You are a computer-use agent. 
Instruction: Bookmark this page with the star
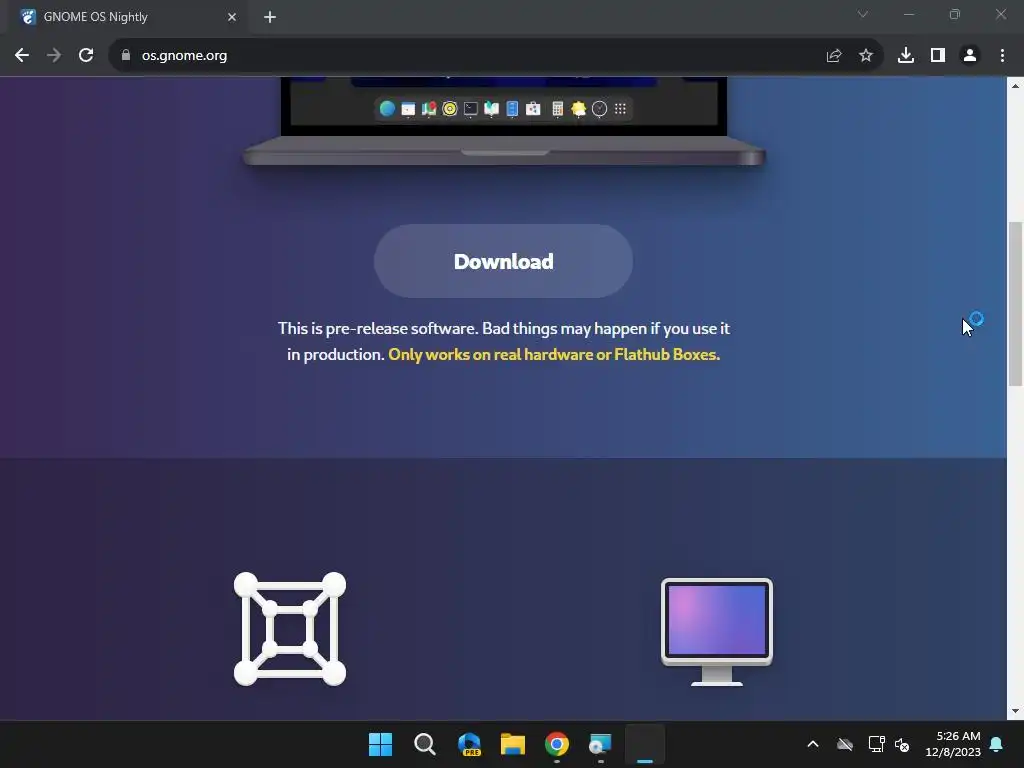tap(866, 56)
